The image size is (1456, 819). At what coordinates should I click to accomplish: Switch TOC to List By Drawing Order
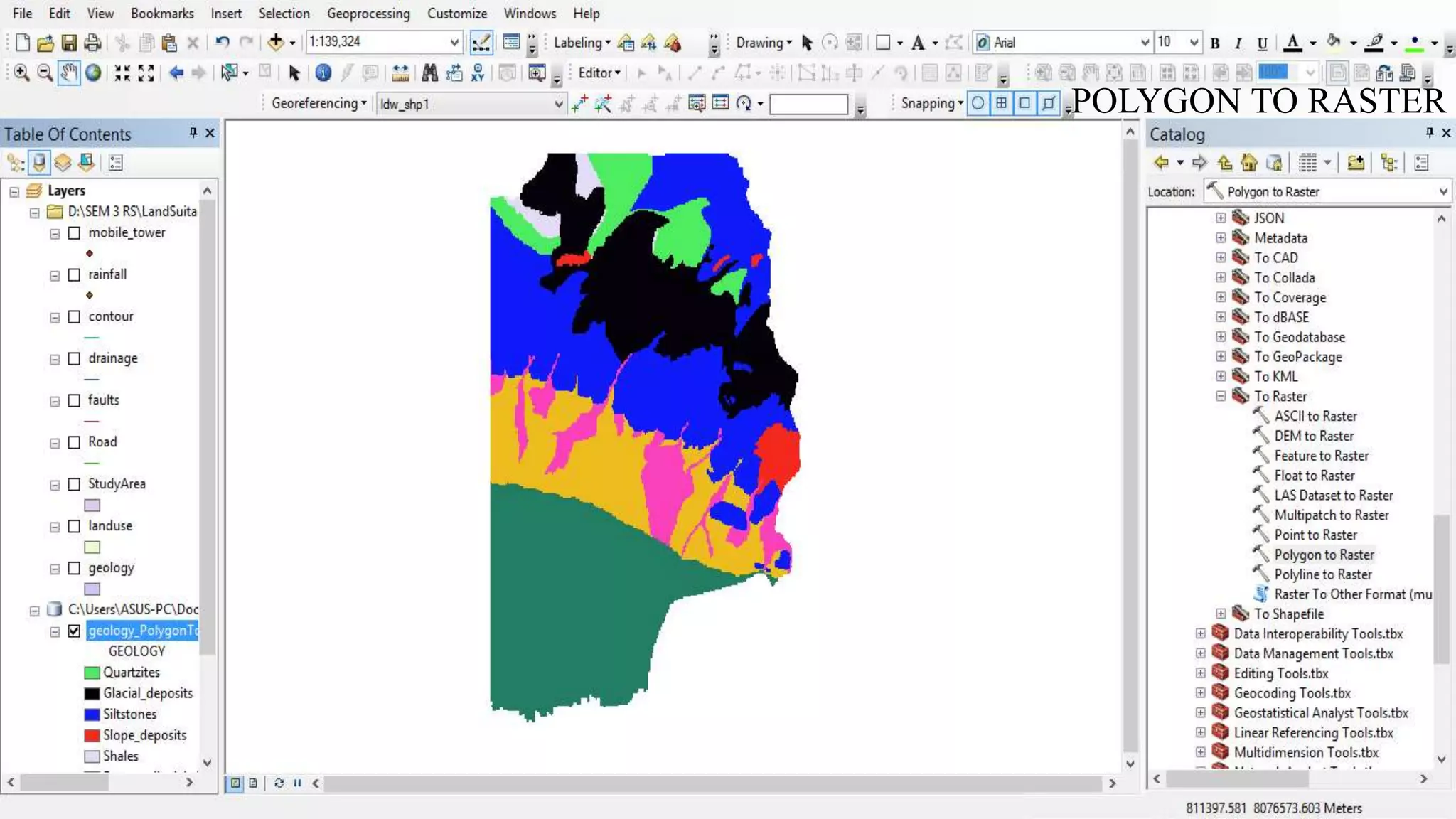pyautogui.click(x=16, y=163)
